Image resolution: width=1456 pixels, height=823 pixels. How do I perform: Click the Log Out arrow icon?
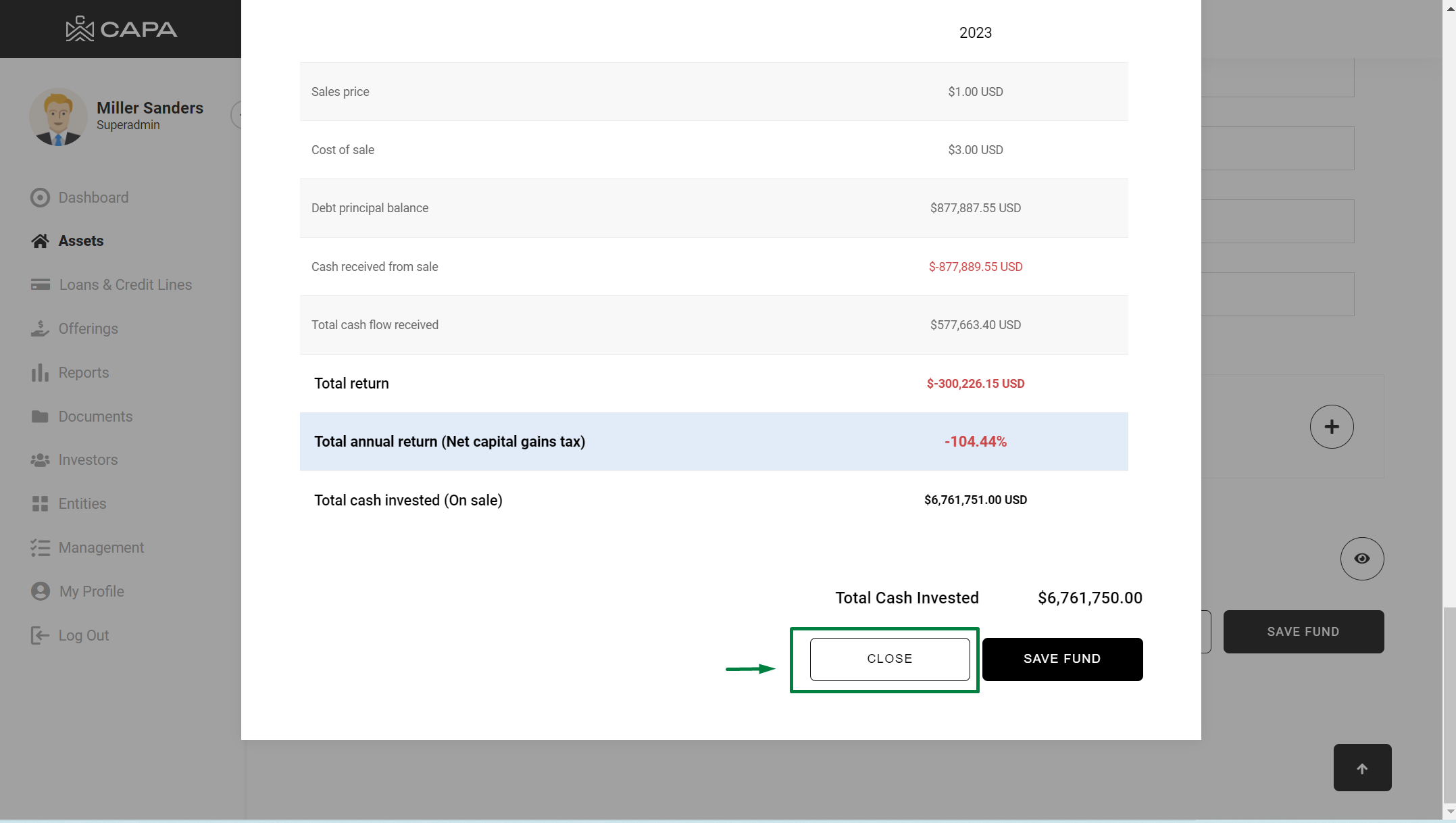coord(40,635)
